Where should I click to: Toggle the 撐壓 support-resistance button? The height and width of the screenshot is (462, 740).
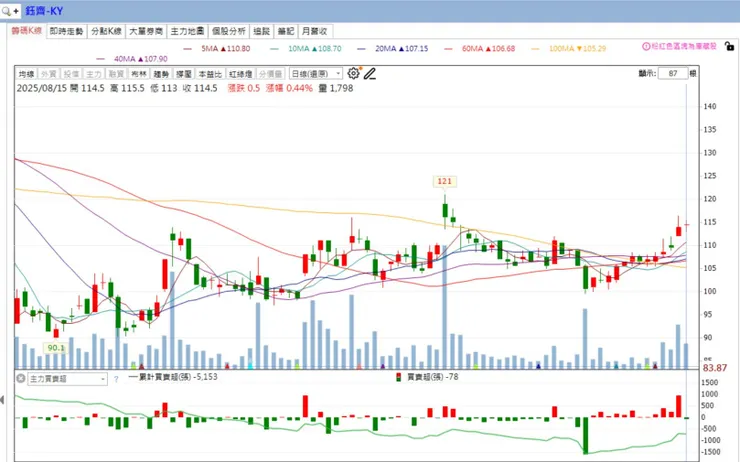click(184, 74)
